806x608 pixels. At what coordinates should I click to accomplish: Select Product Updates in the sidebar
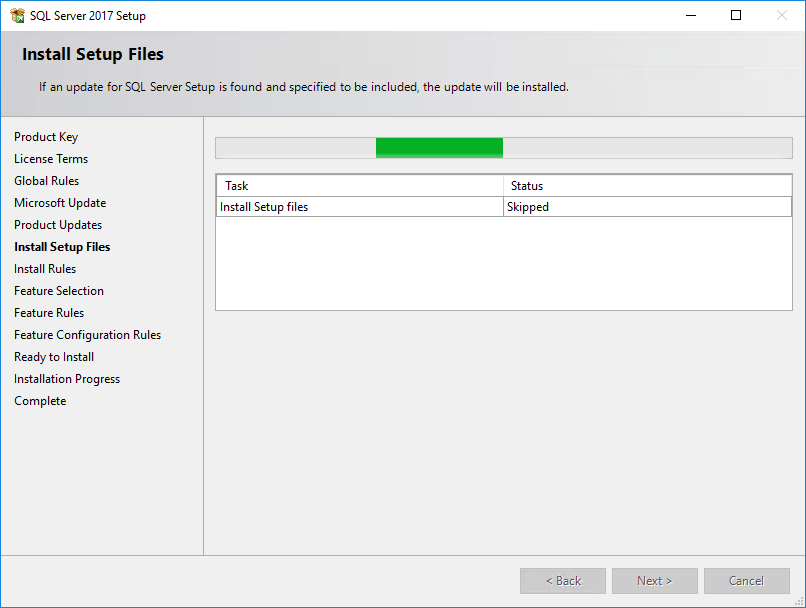pyautogui.click(x=58, y=225)
